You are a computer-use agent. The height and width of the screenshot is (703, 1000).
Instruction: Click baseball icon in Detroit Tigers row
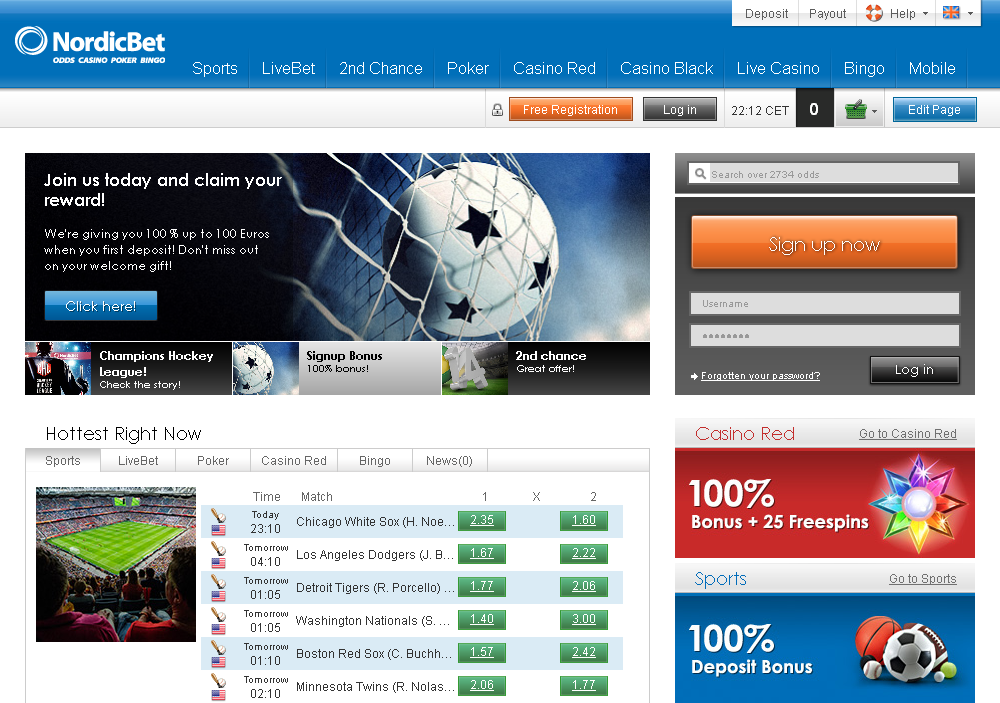(218, 581)
